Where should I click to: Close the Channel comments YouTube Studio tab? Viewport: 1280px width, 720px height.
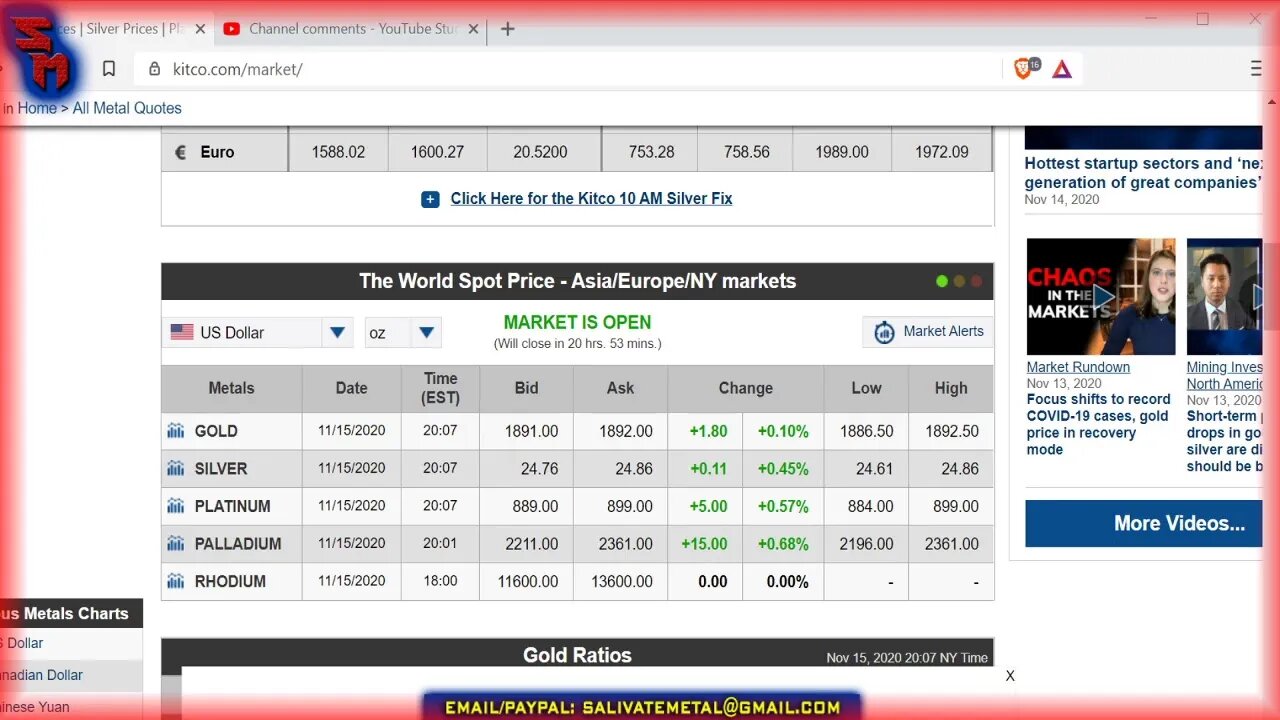(x=474, y=29)
